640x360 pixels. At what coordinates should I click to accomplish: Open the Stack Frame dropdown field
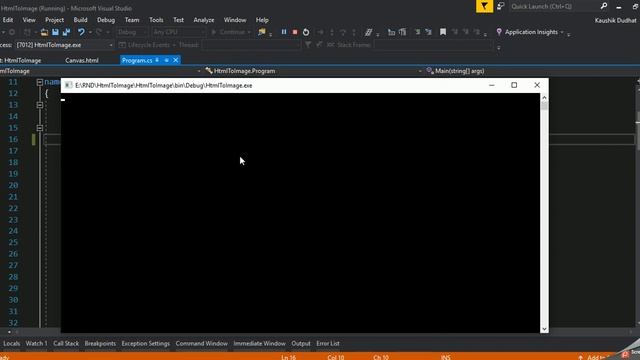click(433, 45)
